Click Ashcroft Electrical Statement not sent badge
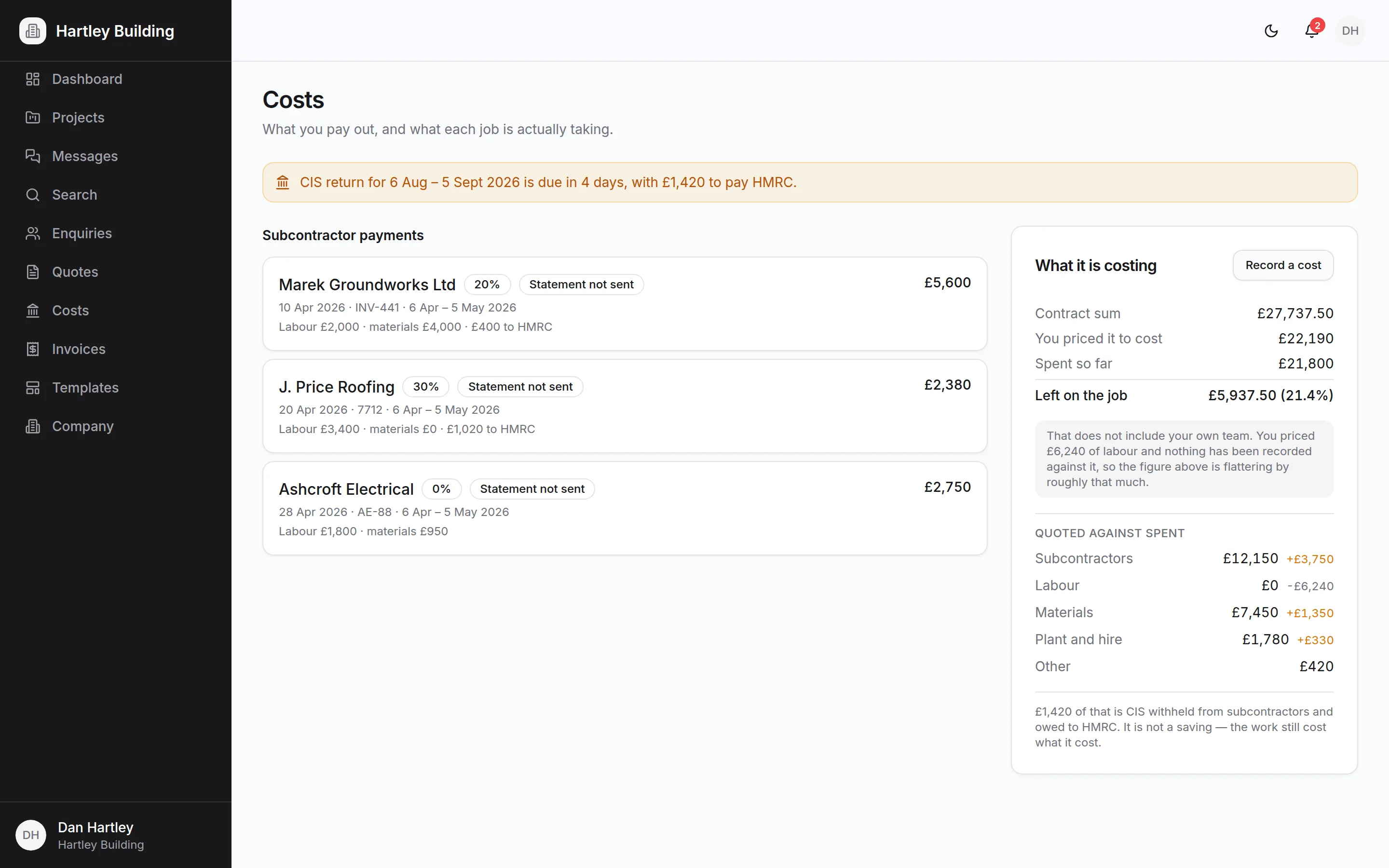The image size is (1389, 868). 532,488
